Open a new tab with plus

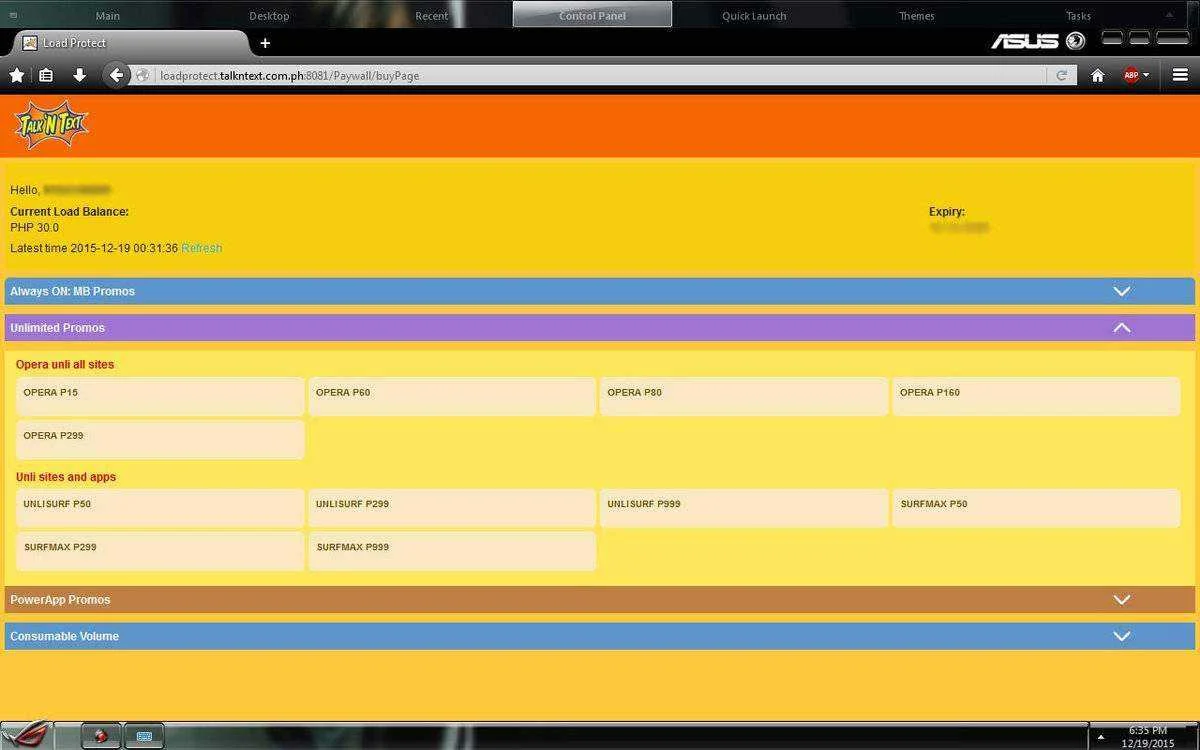265,43
